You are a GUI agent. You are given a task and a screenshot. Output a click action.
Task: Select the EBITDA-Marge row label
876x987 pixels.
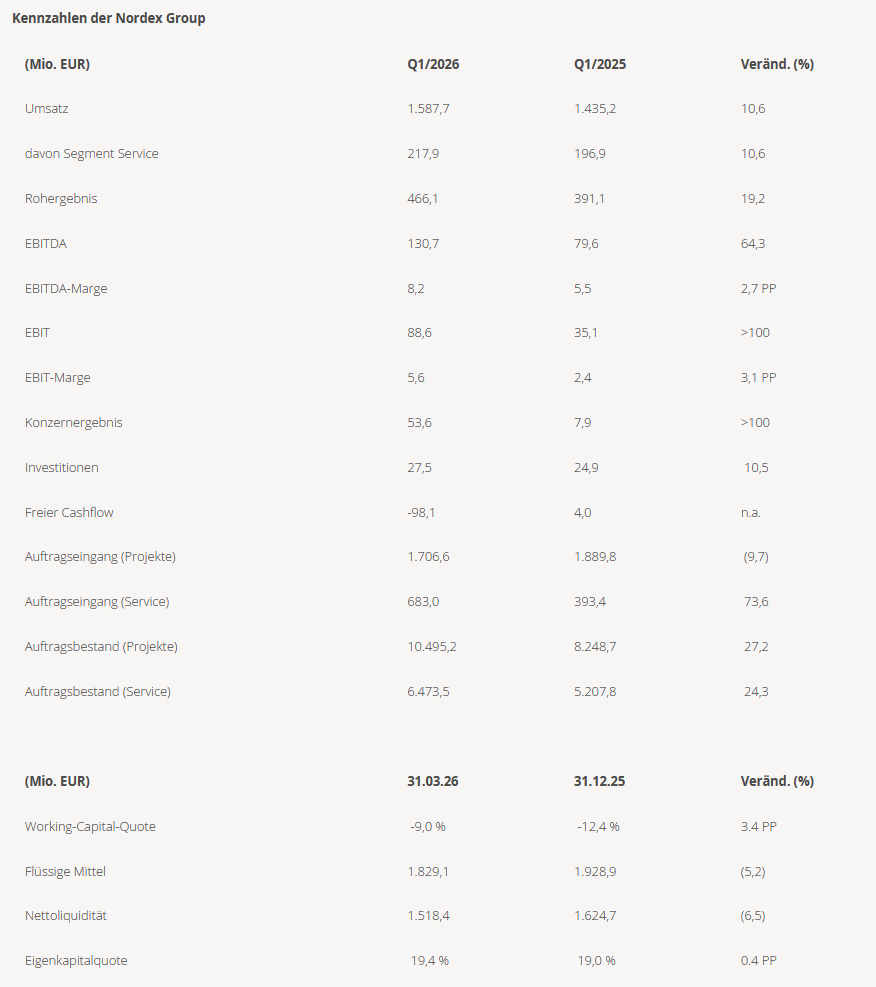tap(66, 288)
